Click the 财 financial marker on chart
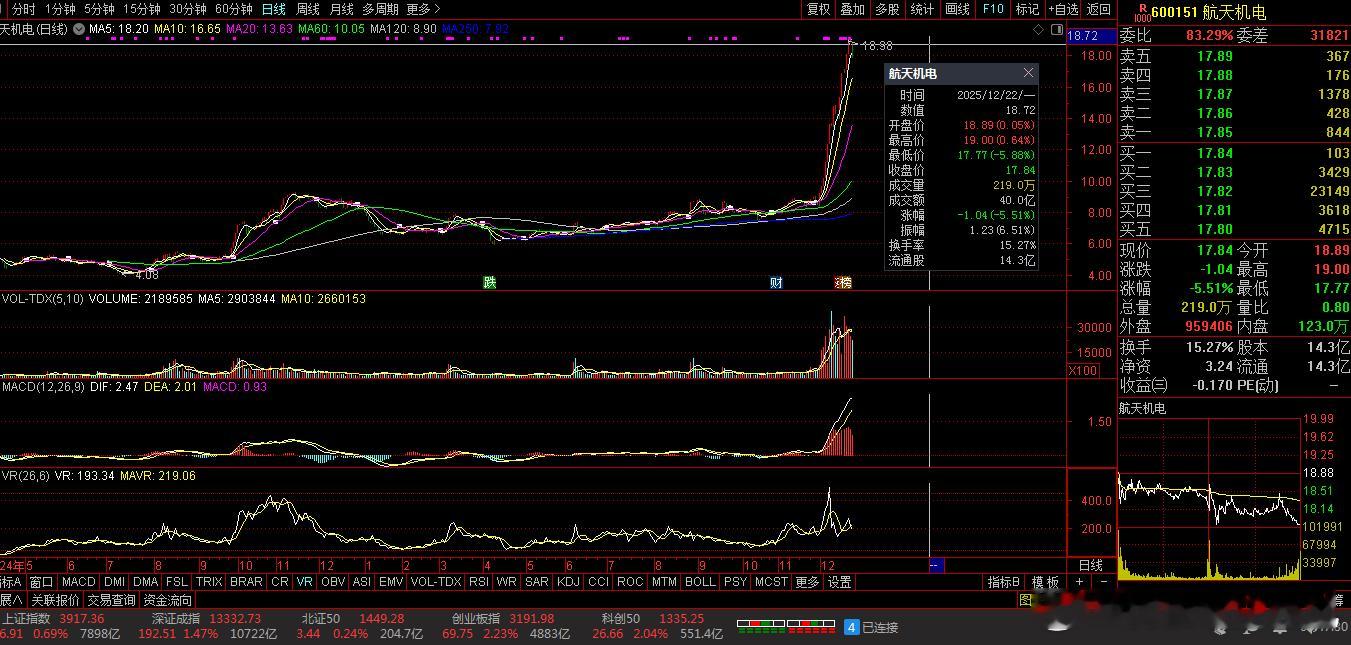The image size is (1351, 645). (776, 283)
